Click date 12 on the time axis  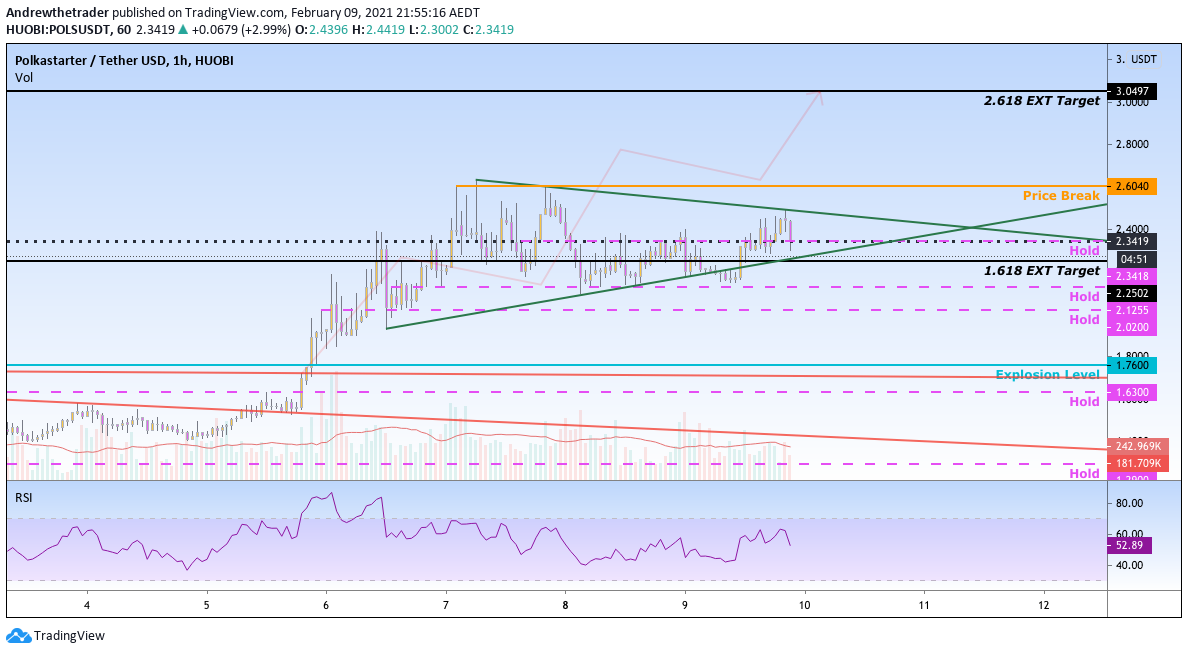pos(1044,605)
